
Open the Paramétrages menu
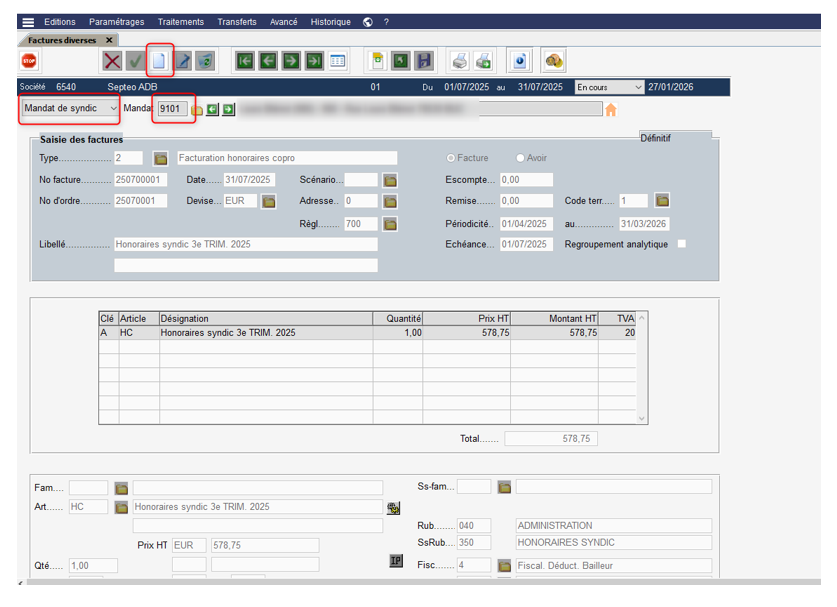coord(116,22)
